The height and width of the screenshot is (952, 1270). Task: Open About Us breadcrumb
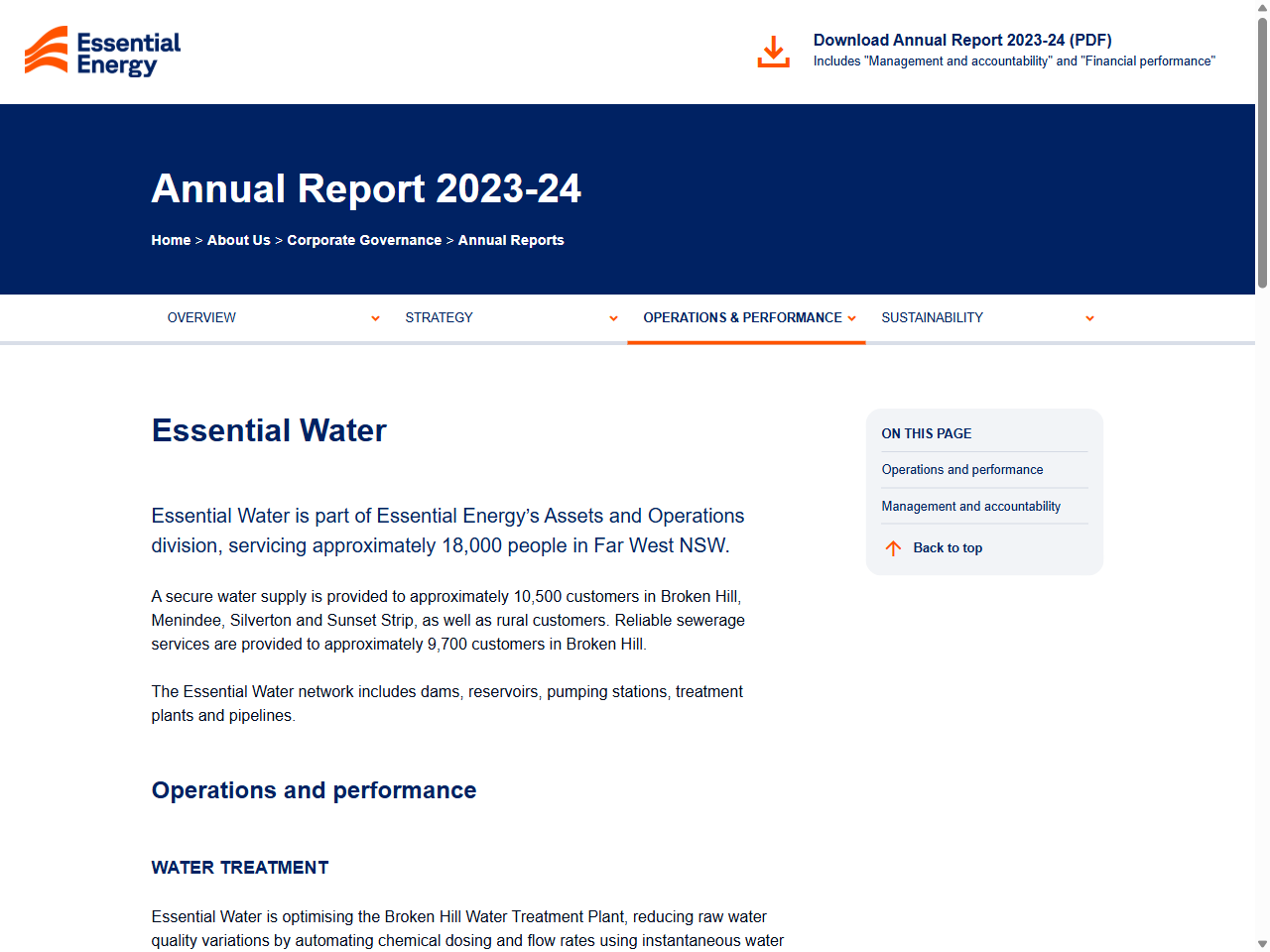(238, 240)
